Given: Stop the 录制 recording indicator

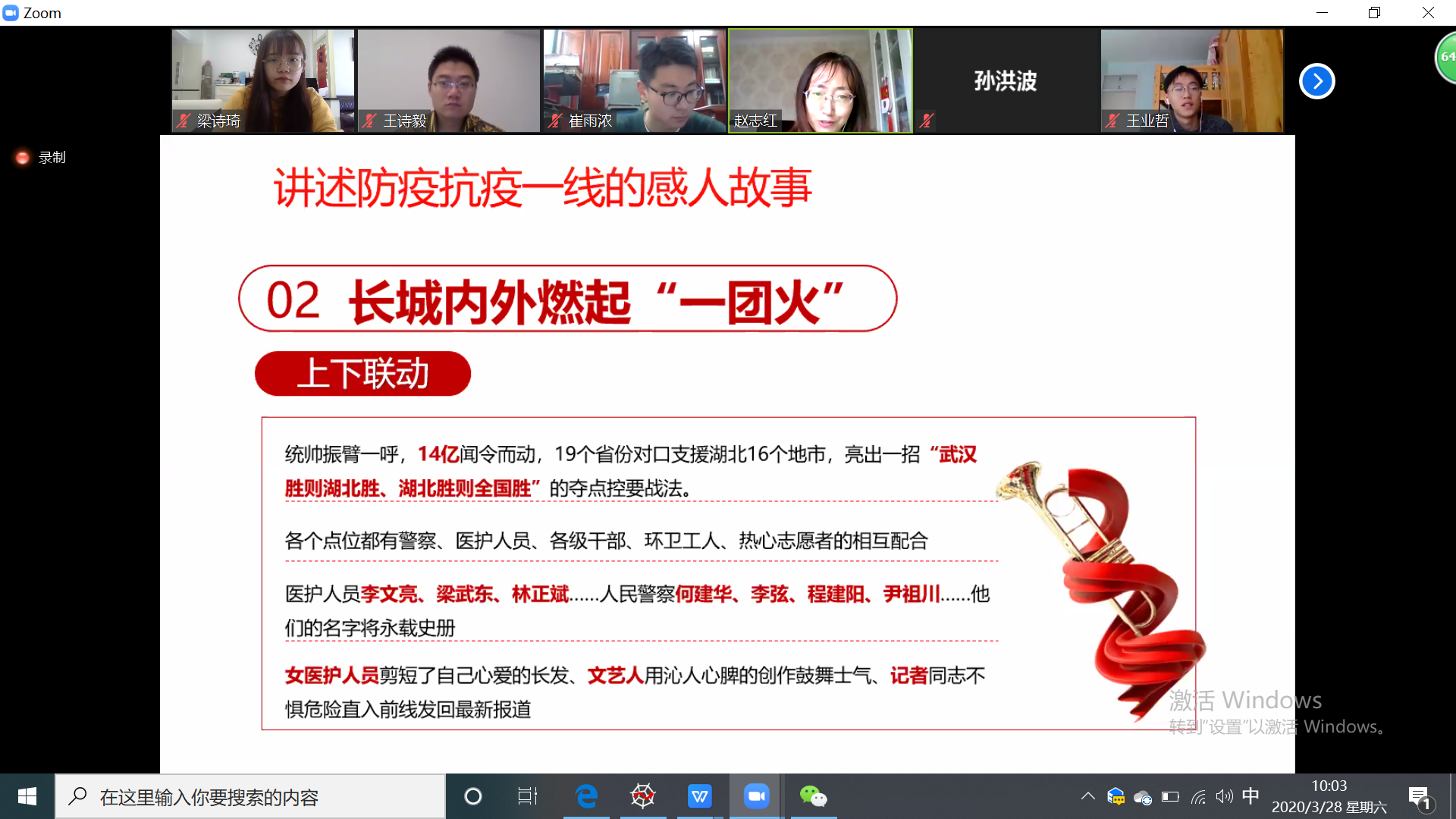Looking at the screenshot, I should [22, 157].
